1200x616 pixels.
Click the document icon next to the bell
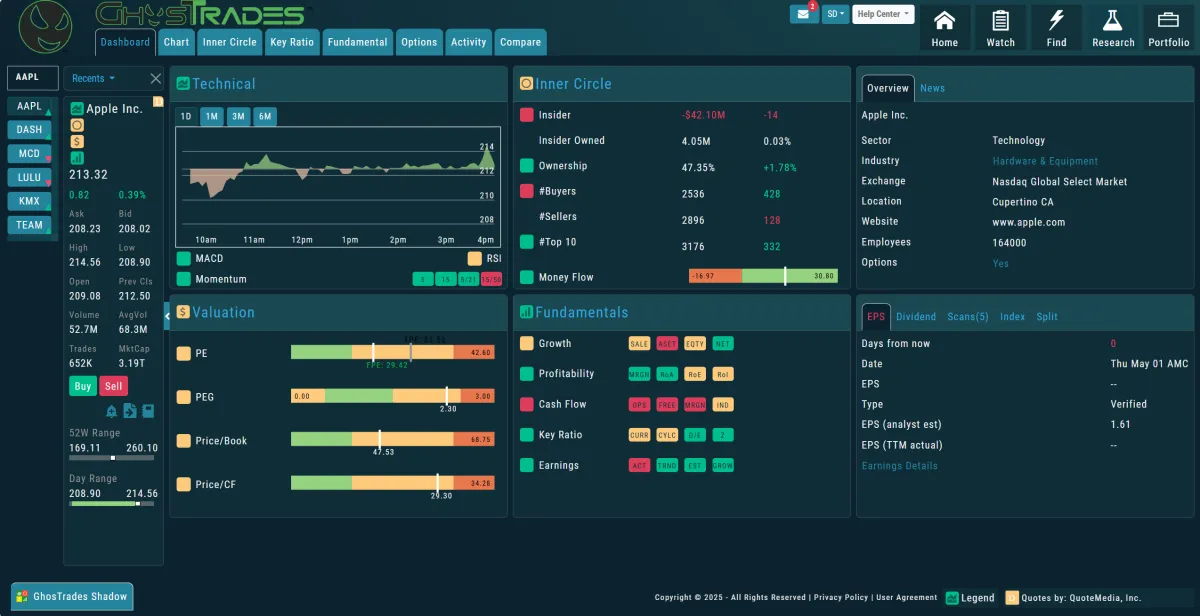click(x=130, y=411)
